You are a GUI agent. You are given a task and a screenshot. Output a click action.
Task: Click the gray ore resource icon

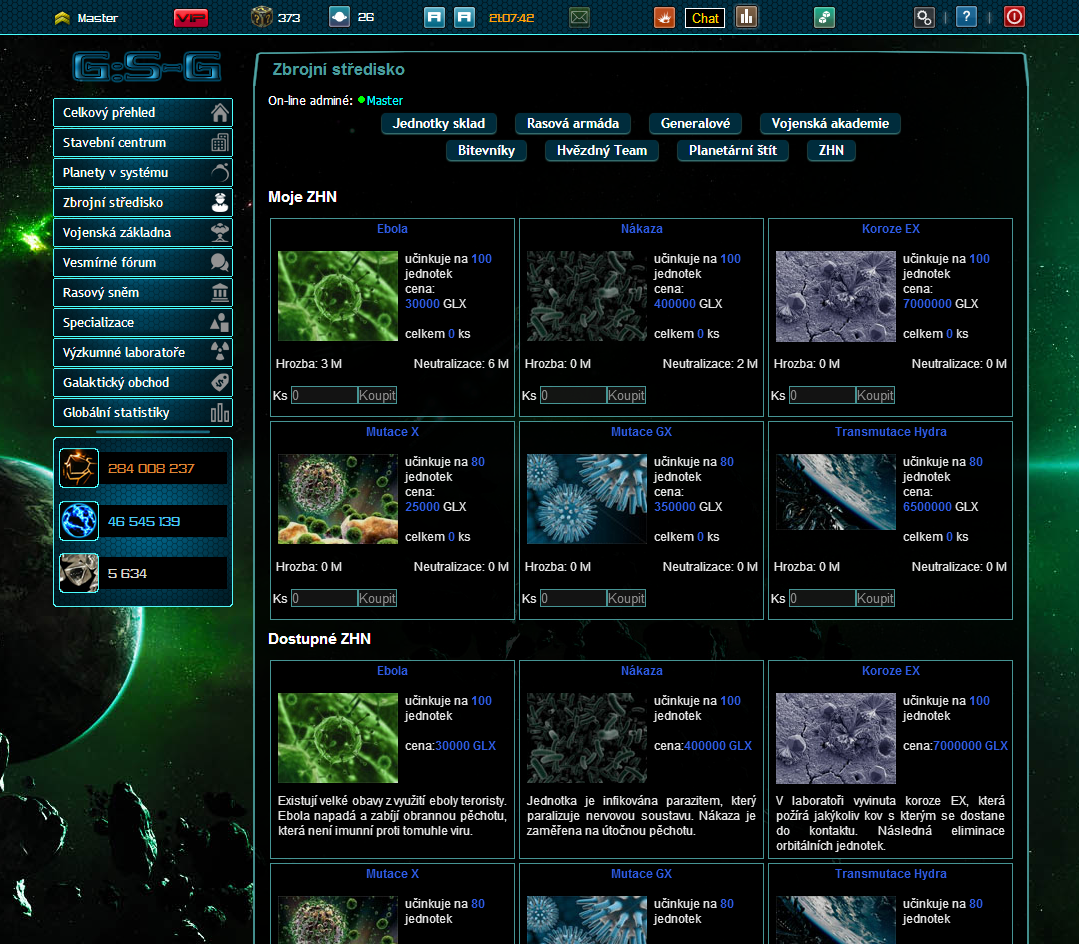(x=79, y=573)
